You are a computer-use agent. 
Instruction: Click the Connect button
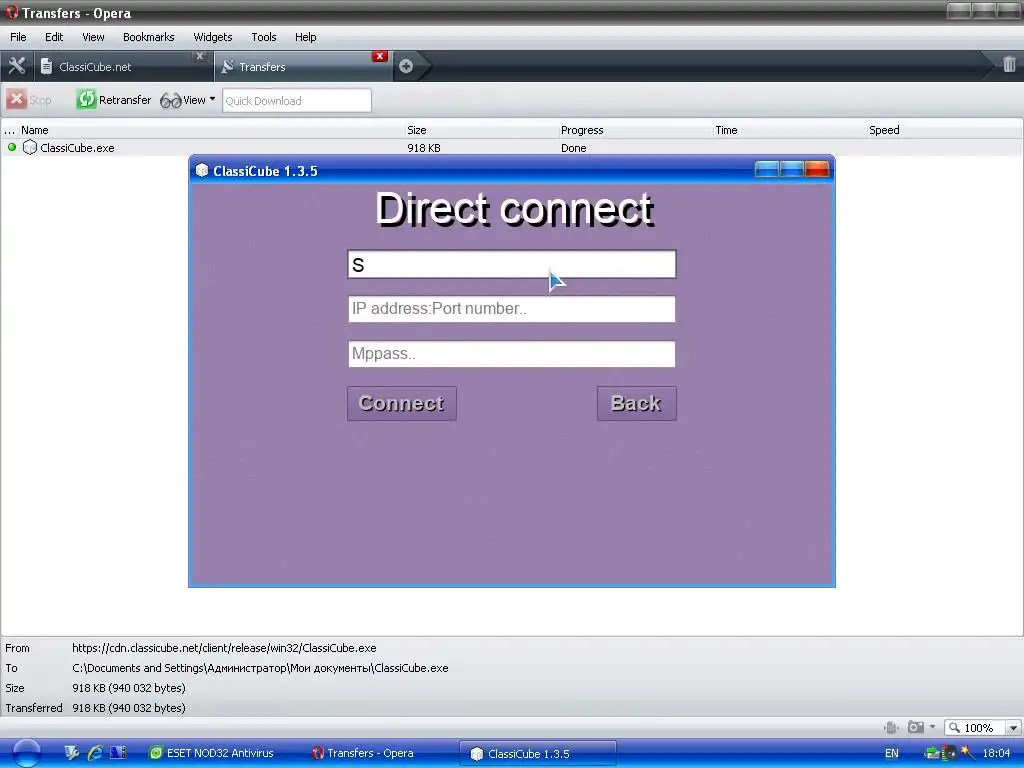pyautogui.click(x=402, y=404)
